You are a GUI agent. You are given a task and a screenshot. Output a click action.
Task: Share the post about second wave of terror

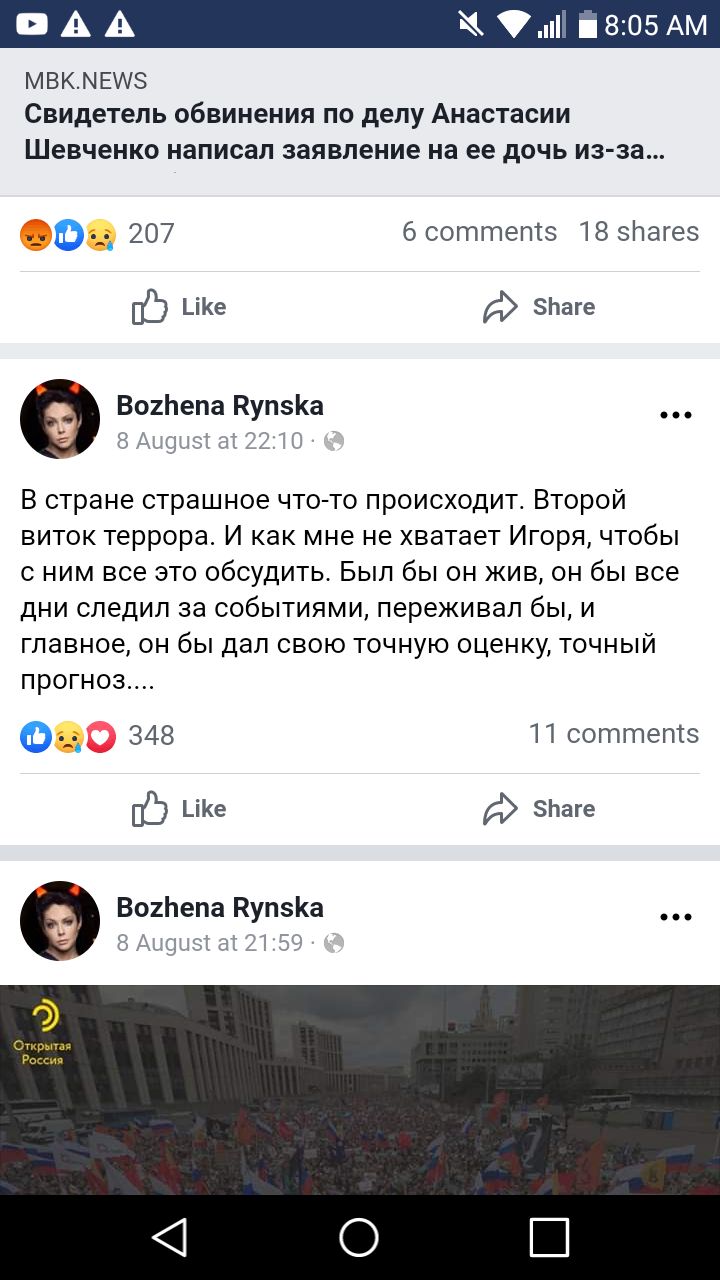pos(539,809)
